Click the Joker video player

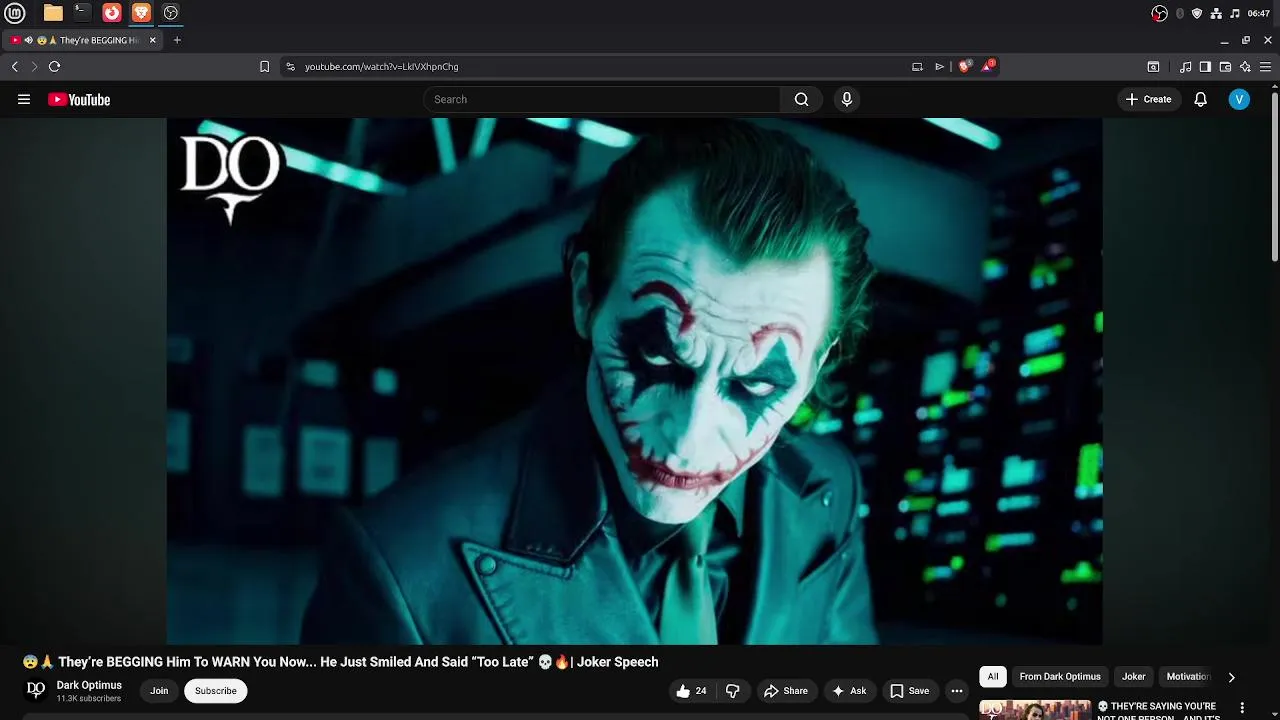(634, 381)
